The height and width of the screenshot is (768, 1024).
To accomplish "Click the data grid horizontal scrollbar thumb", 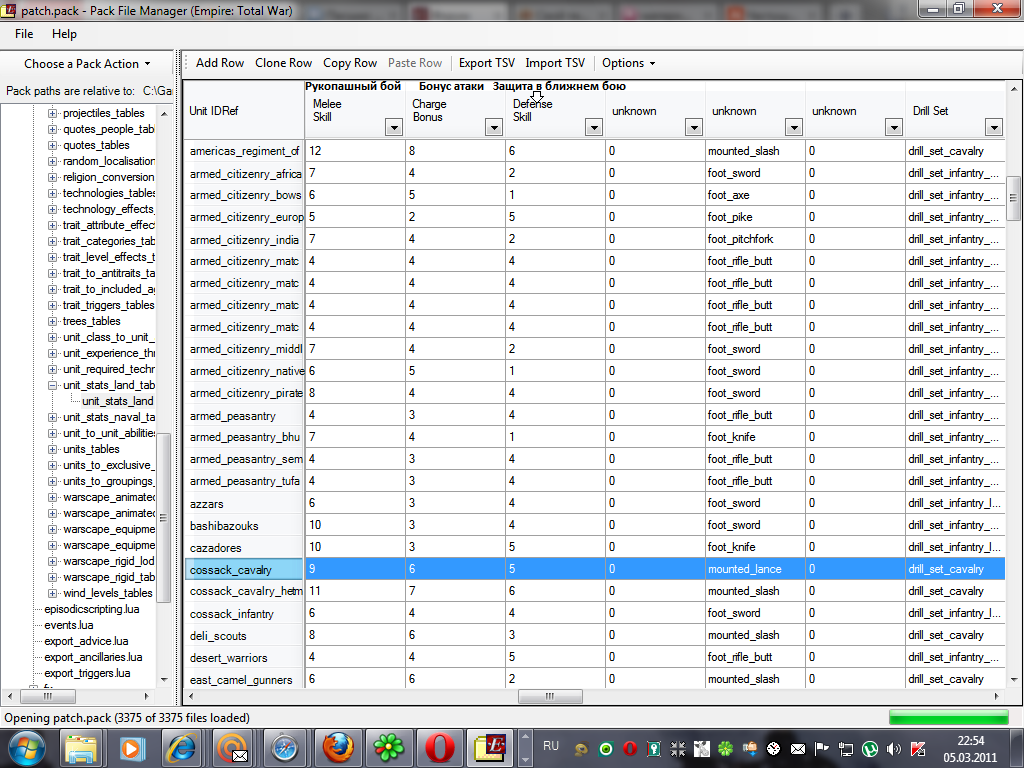I will coord(550,696).
